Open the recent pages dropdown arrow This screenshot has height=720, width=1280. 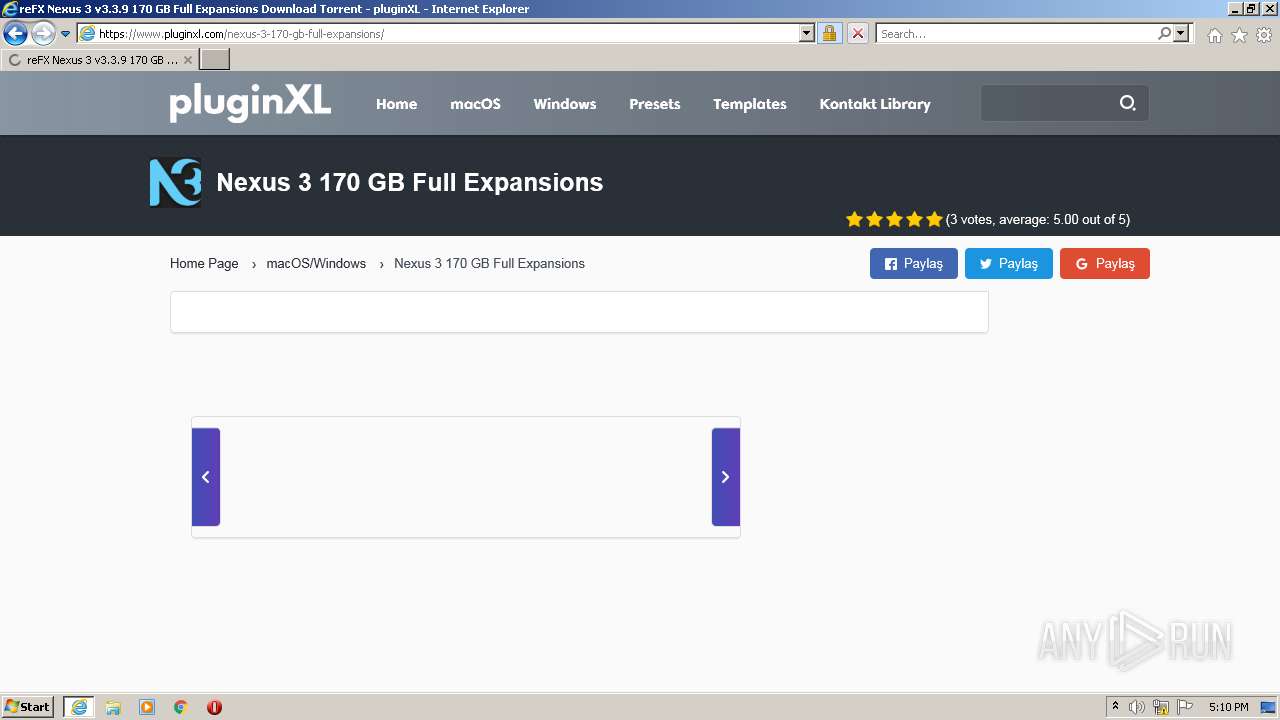(65, 34)
